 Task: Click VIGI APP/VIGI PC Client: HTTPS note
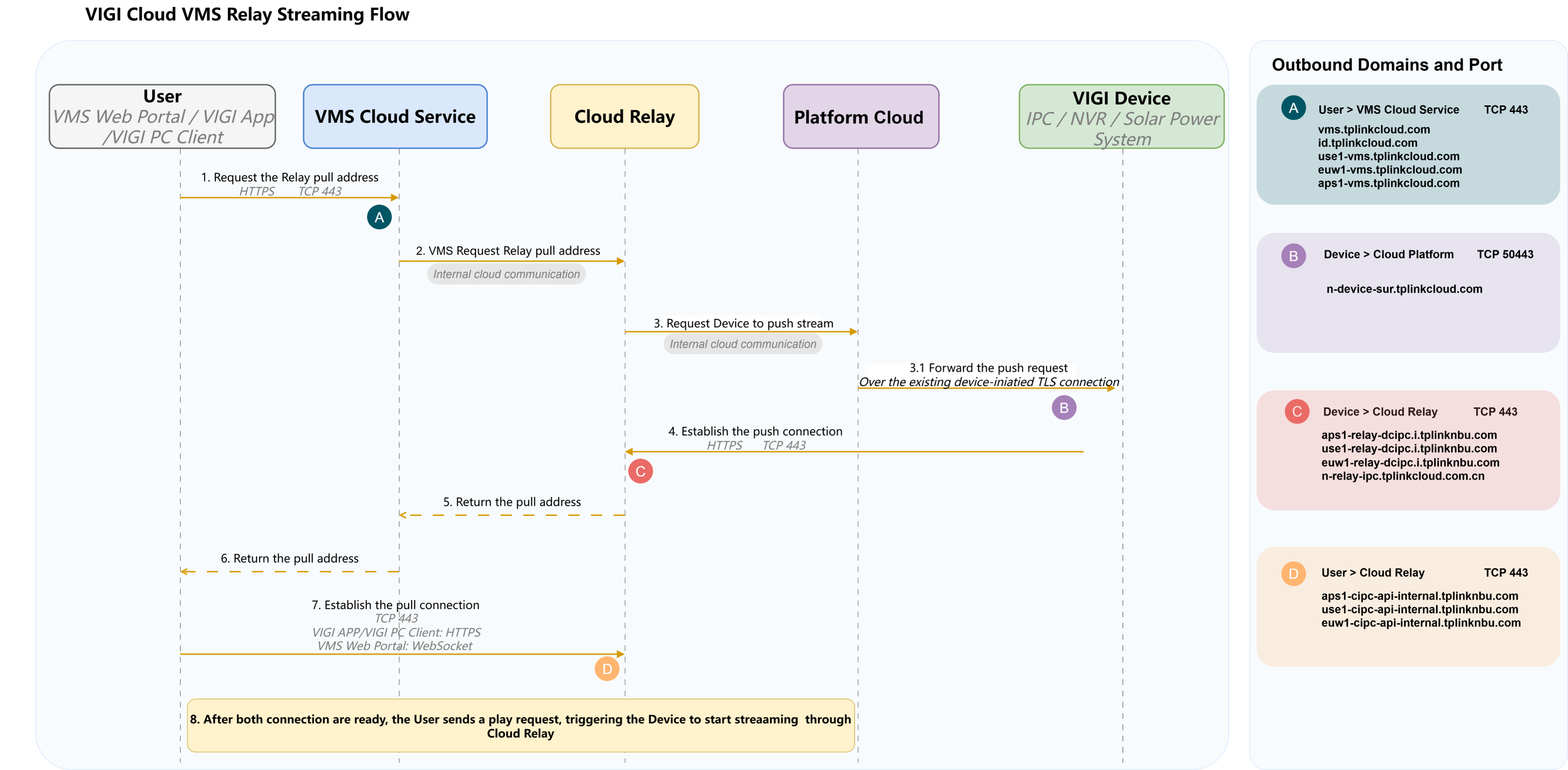coord(396,633)
